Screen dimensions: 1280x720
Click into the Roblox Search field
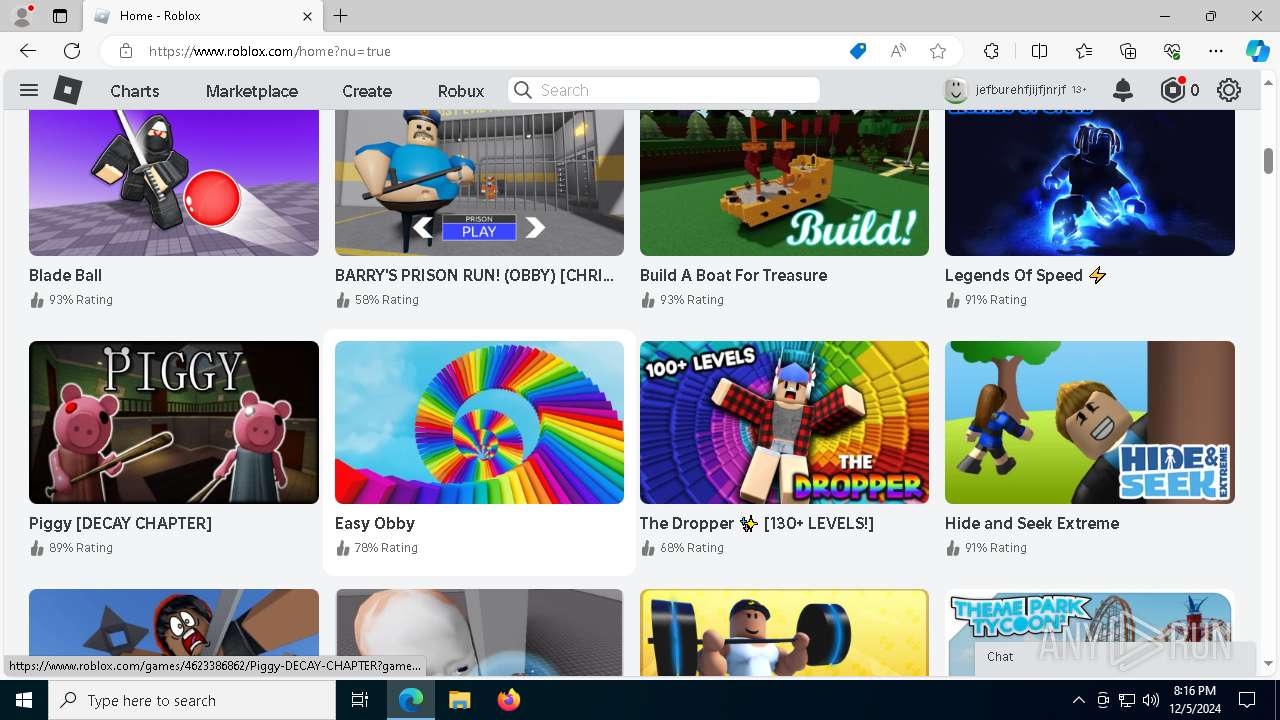(664, 90)
